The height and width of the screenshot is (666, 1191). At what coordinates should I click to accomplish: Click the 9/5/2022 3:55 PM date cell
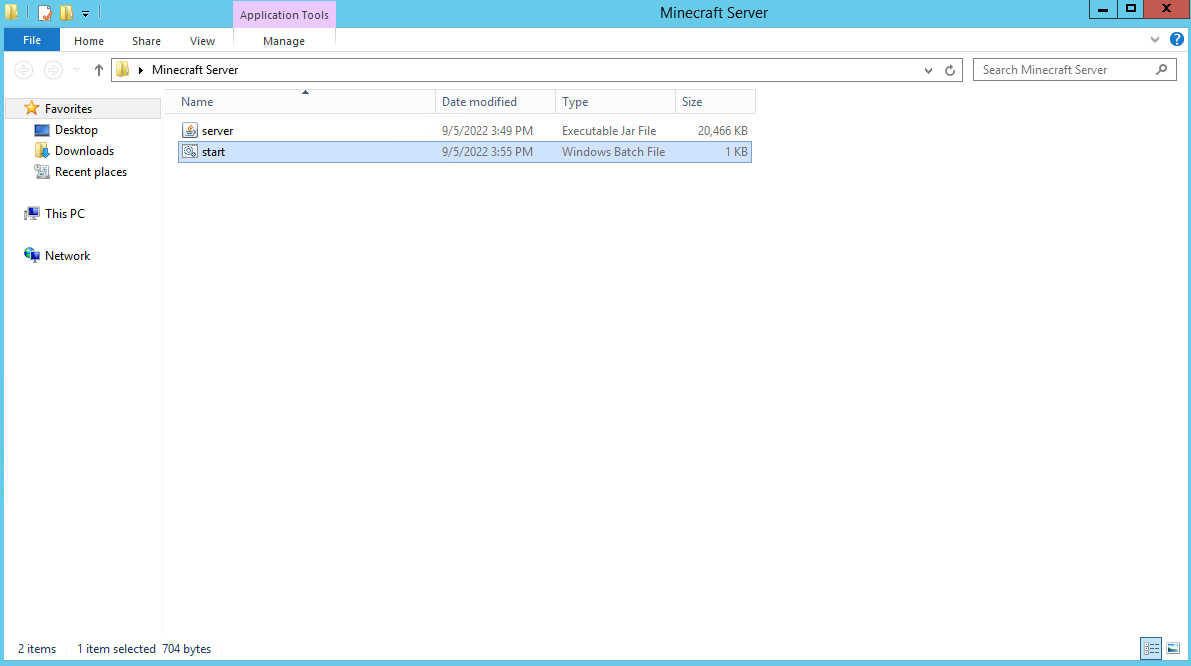coord(488,152)
